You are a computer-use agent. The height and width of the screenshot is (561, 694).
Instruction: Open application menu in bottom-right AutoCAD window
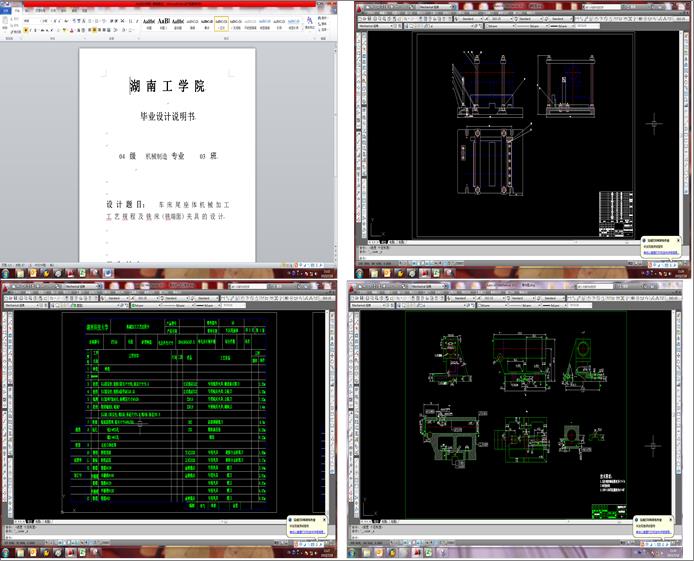pos(352,289)
